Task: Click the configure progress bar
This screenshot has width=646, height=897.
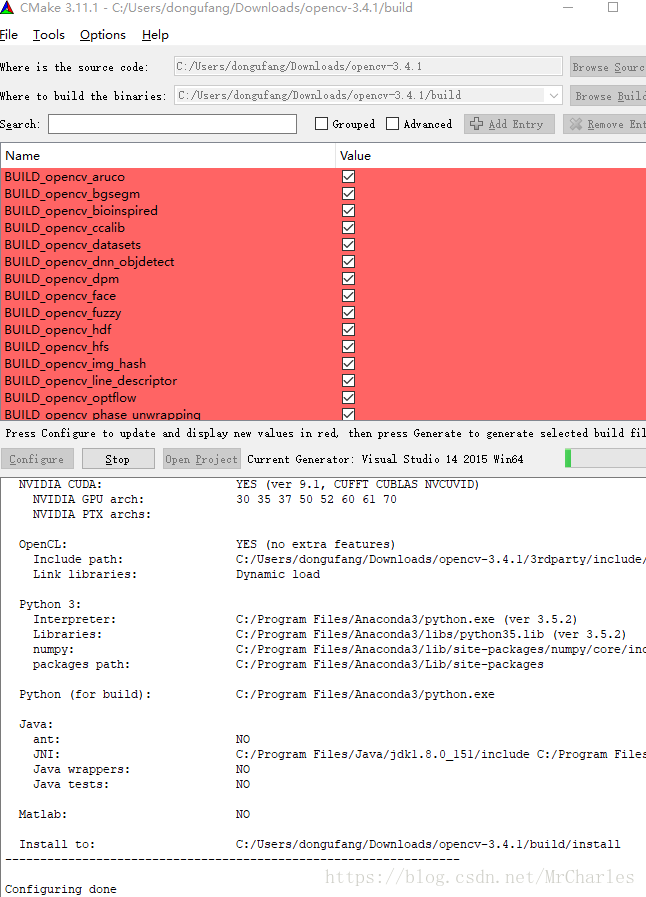Action: 605,459
